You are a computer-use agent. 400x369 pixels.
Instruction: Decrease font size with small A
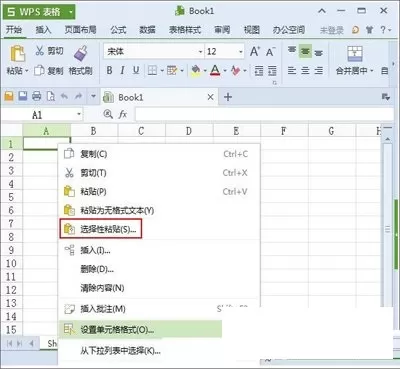pos(270,52)
